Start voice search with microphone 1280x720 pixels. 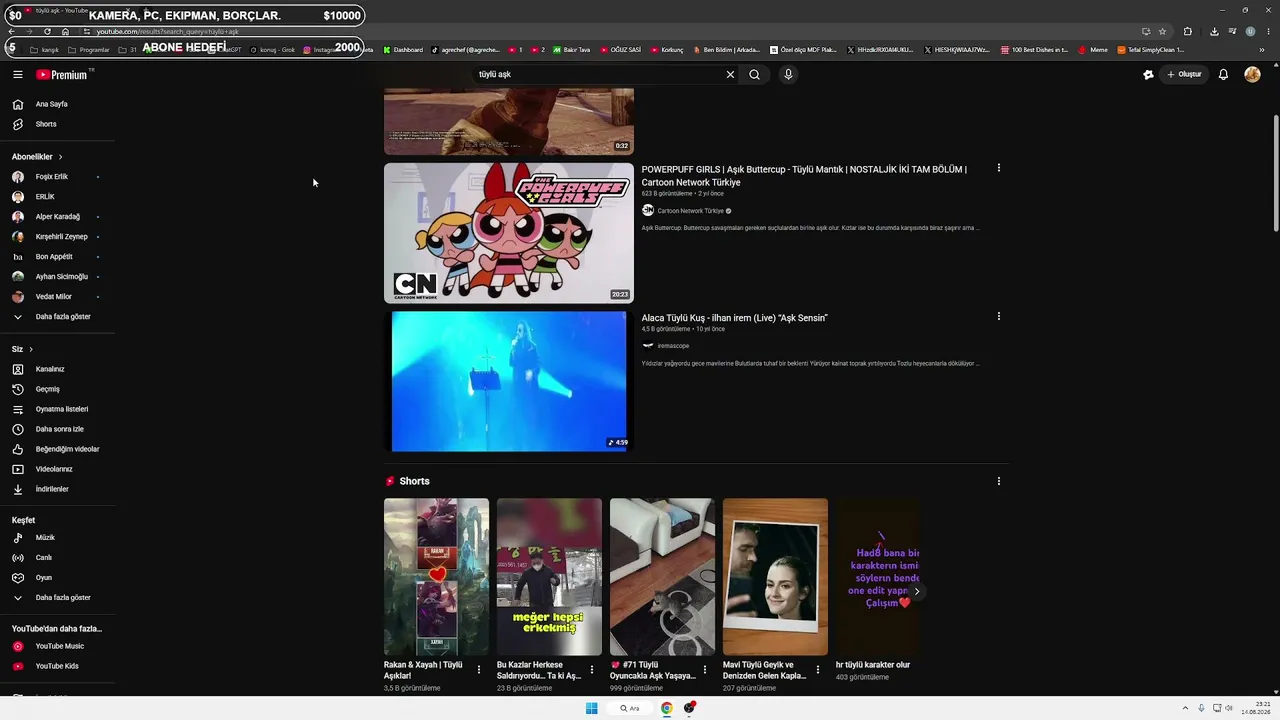(788, 74)
